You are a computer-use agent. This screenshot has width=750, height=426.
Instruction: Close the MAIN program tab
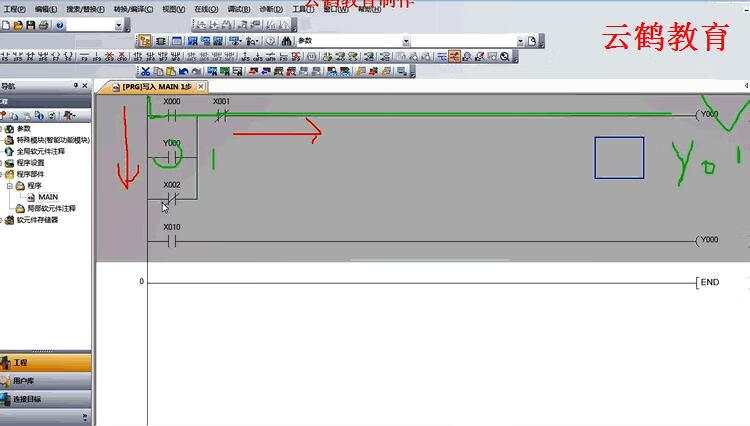[201, 87]
